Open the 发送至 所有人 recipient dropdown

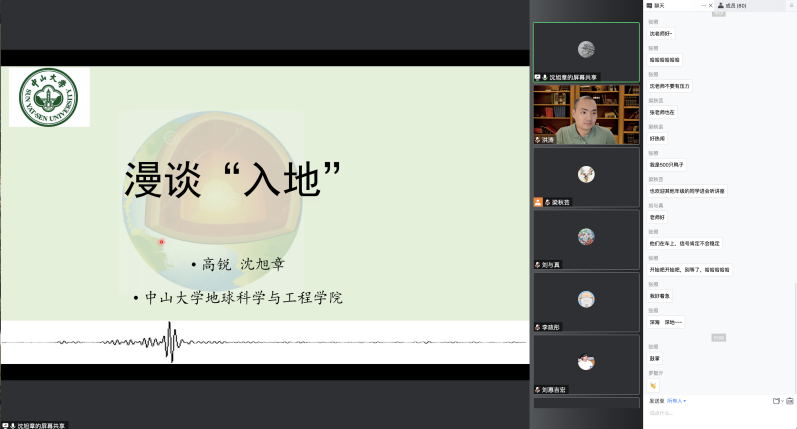[675, 400]
